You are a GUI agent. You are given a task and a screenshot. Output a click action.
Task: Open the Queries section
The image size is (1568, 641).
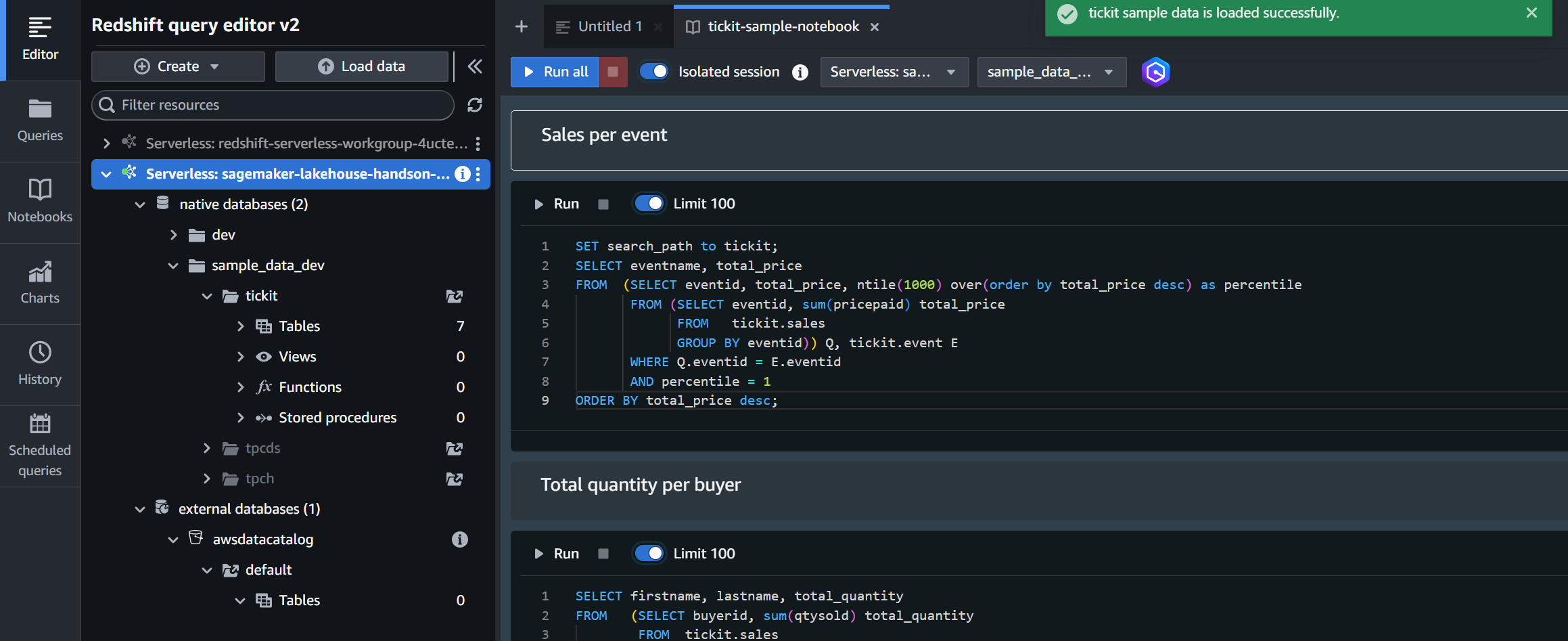(40, 121)
